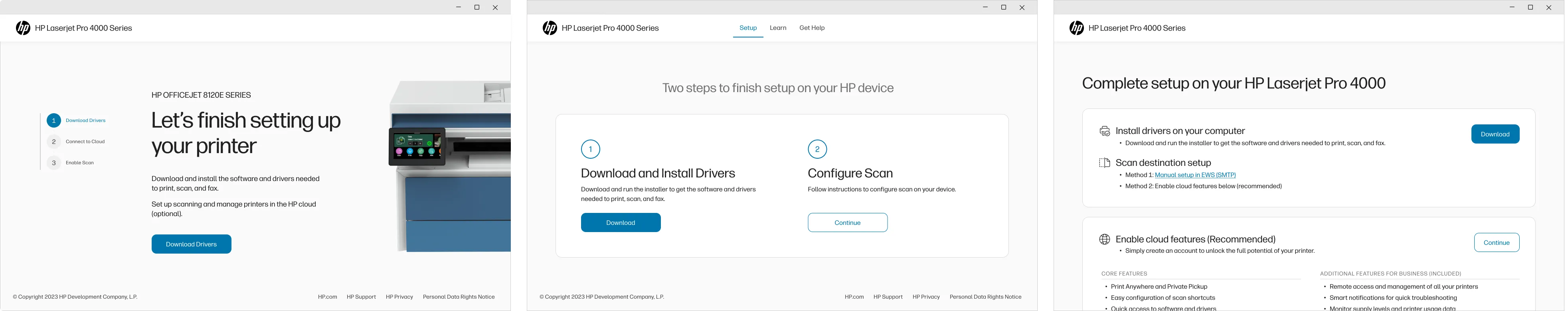Click 'Remote access and management of all your printers'

(1404, 287)
